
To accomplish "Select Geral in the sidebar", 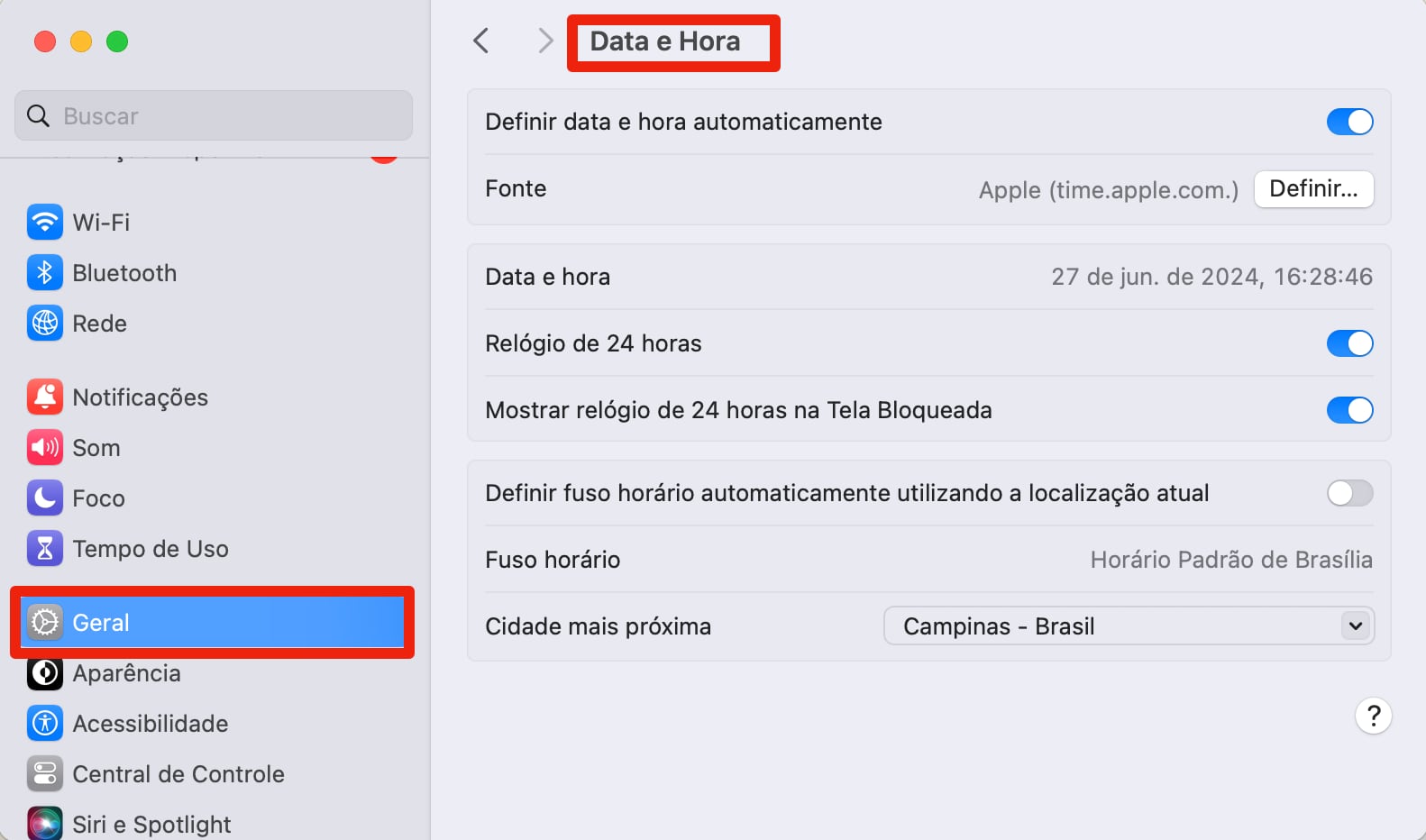I will [x=213, y=622].
